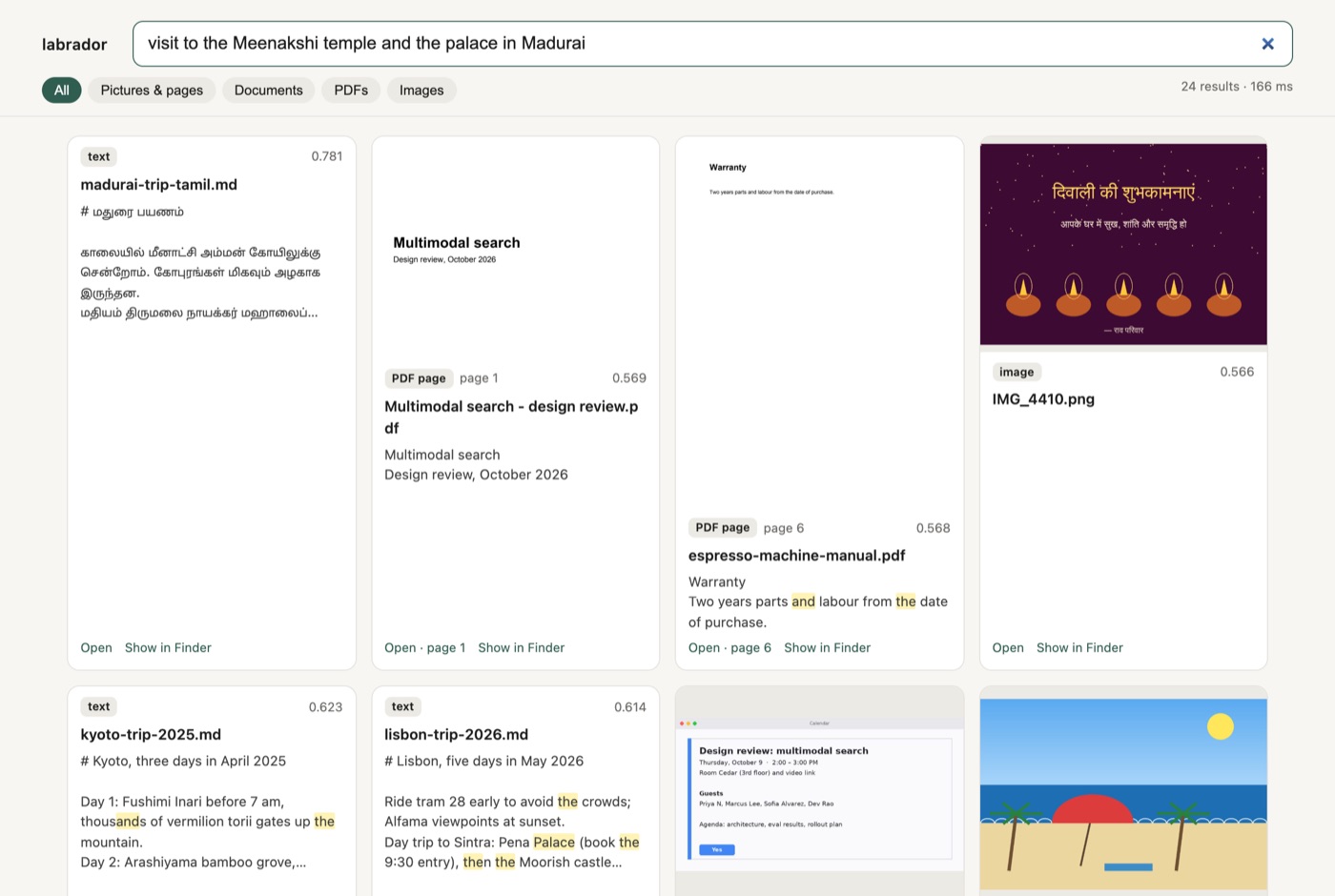The width and height of the screenshot is (1335, 896).
Task: Show only PDFs results
Action: coord(351,91)
